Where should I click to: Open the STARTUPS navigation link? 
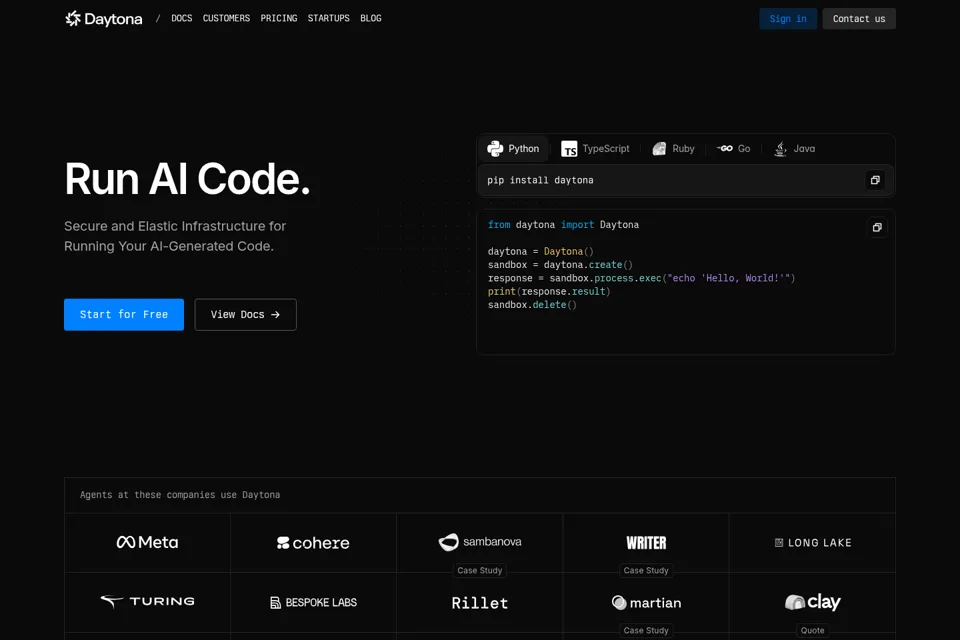click(329, 18)
